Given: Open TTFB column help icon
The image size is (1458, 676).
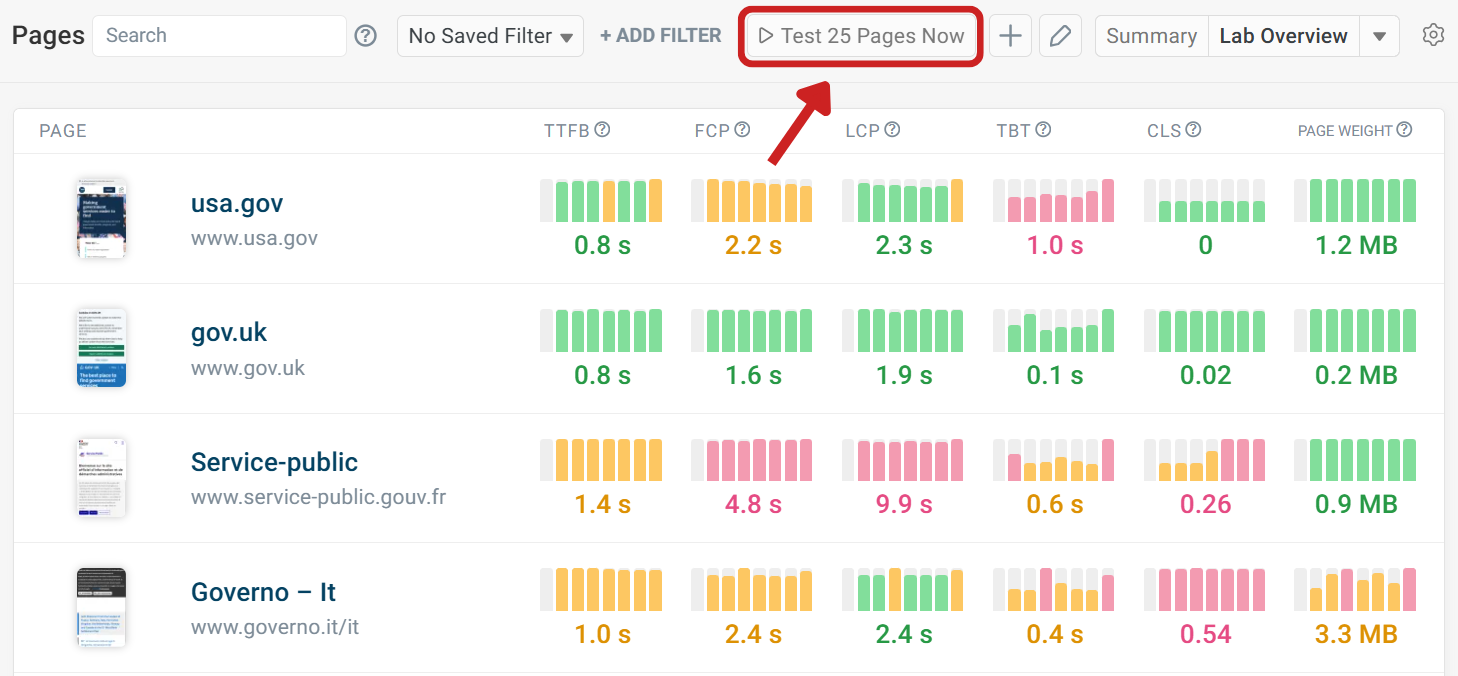Looking at the screenshot, I should 602,130.
